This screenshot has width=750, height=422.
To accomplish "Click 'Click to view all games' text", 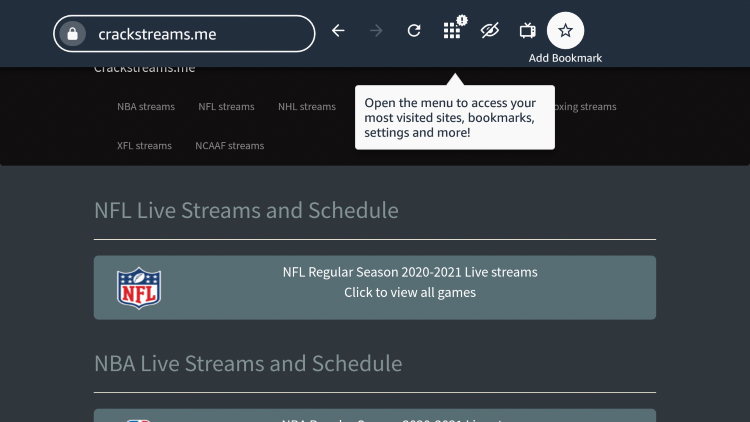I will pos(410,293).
